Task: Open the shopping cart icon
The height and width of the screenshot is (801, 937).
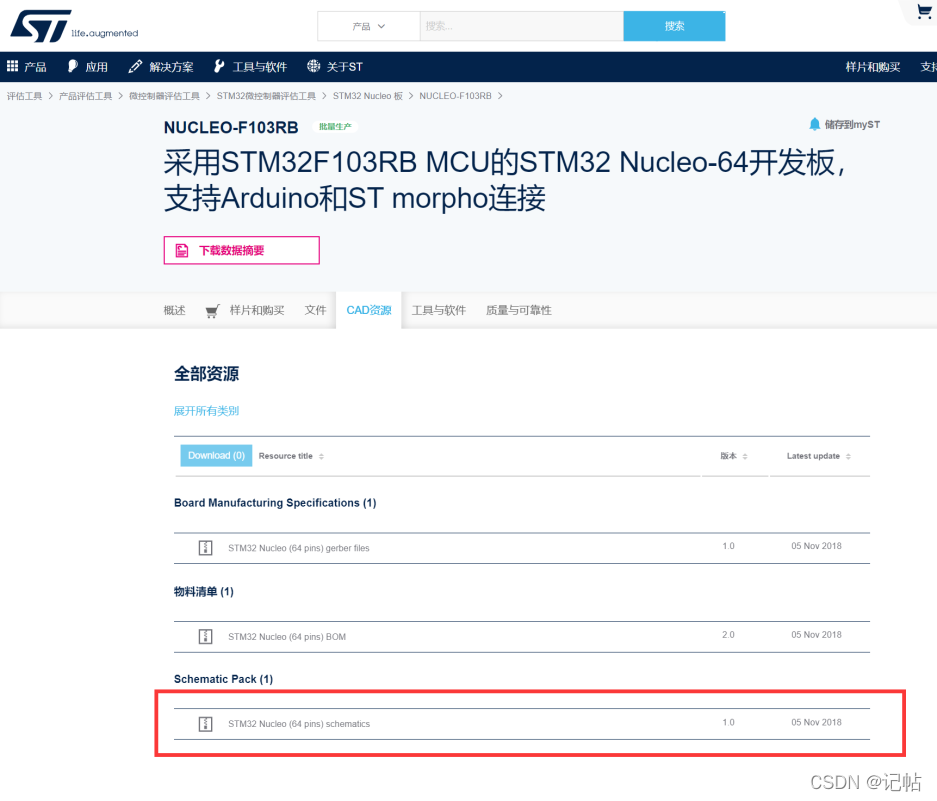Action: click(924, 11)
